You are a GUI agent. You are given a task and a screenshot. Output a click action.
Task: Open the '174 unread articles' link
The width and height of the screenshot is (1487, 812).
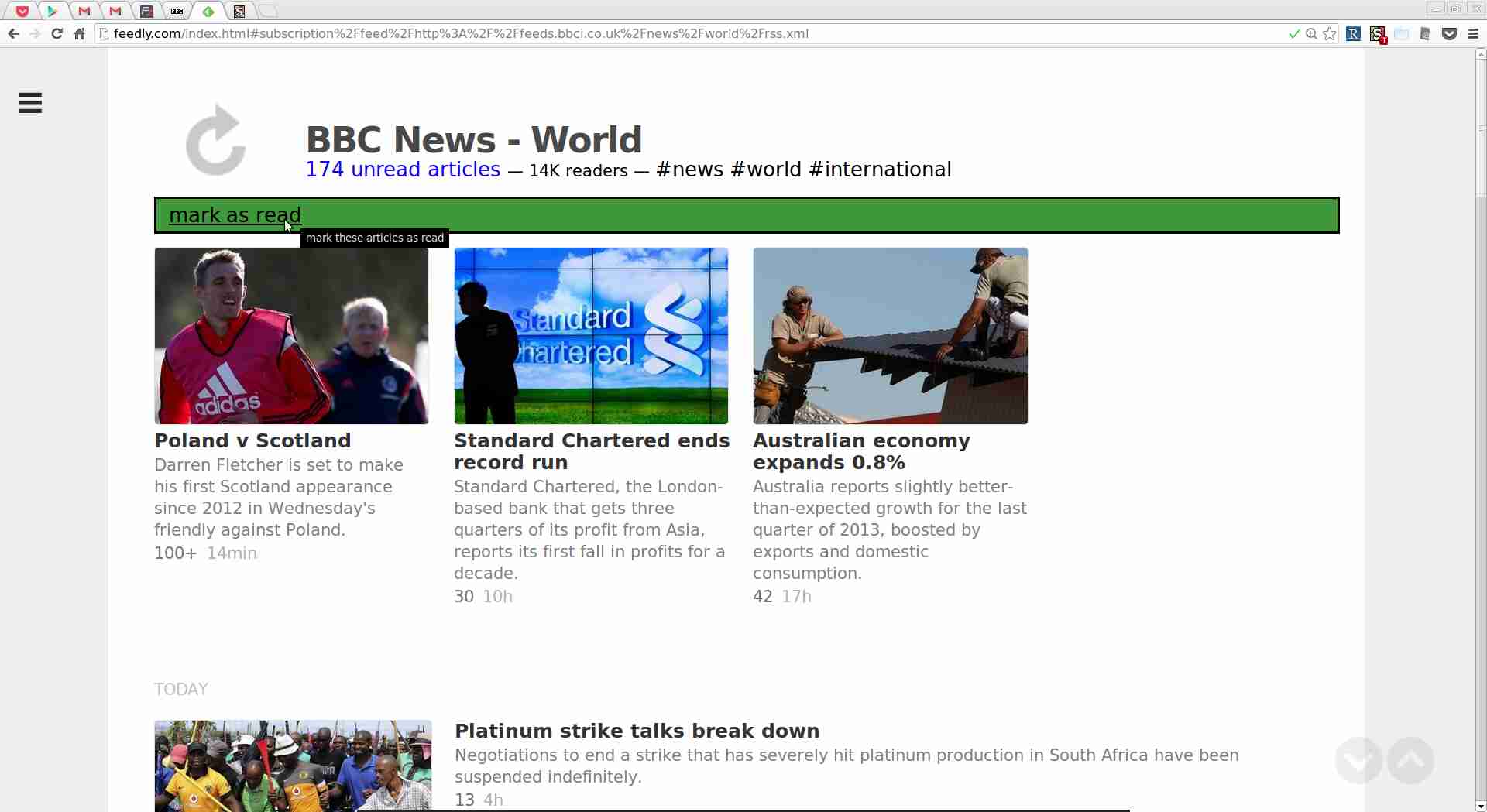point(403,170)
